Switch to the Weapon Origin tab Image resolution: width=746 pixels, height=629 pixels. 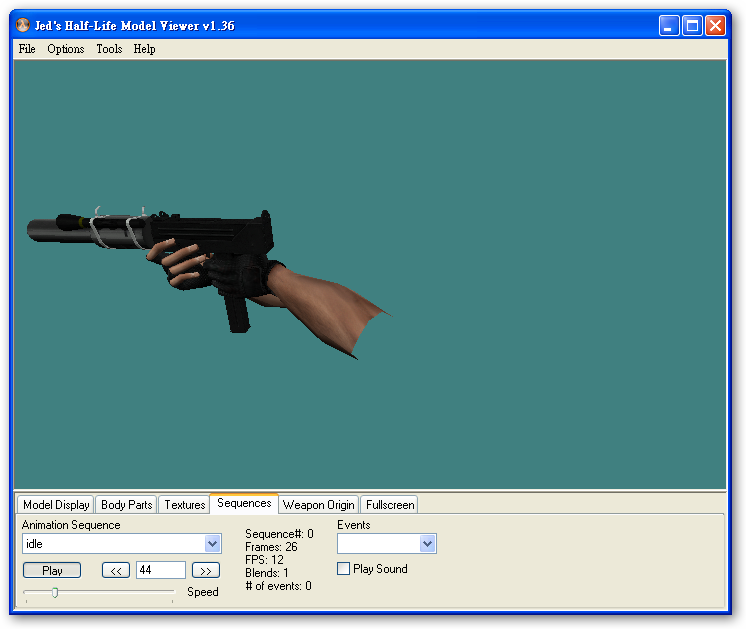pos(318,504)
